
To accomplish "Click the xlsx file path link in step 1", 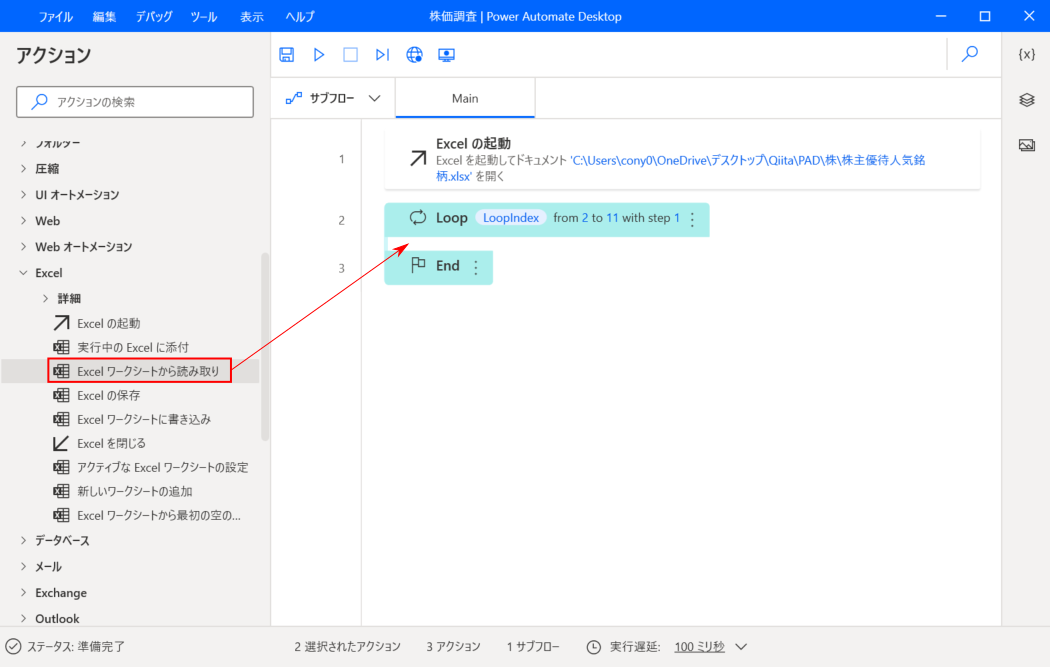I will point(680,168).
